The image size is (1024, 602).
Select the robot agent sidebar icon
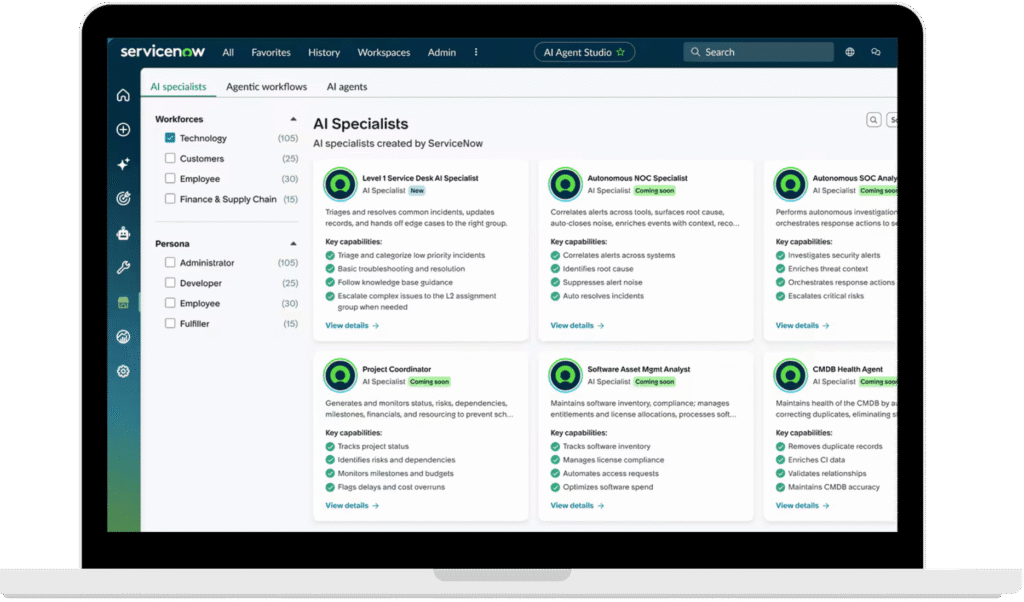123,234
